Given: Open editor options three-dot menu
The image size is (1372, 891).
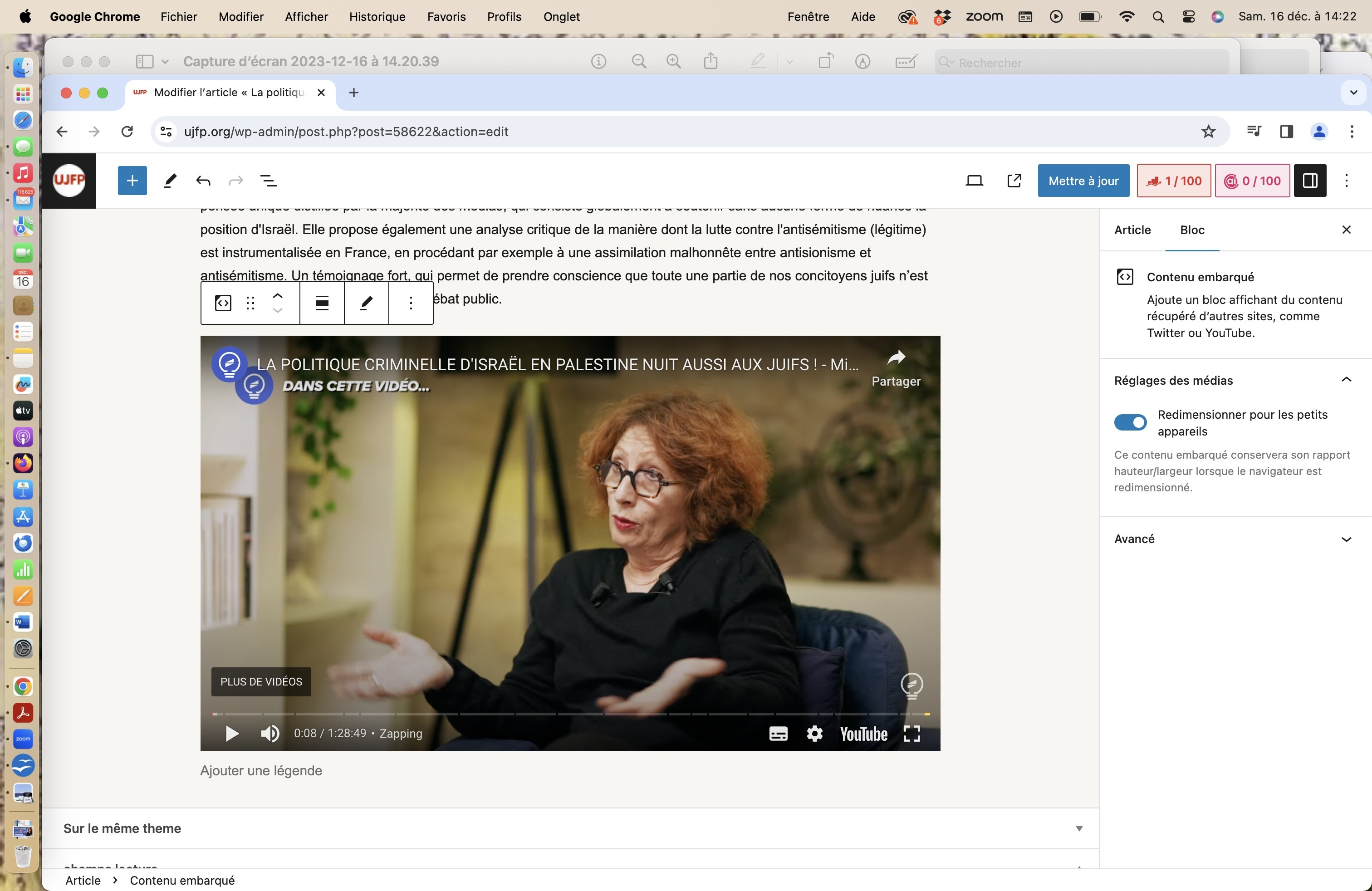Looking at the screenshot, I should coord(1347,181).
